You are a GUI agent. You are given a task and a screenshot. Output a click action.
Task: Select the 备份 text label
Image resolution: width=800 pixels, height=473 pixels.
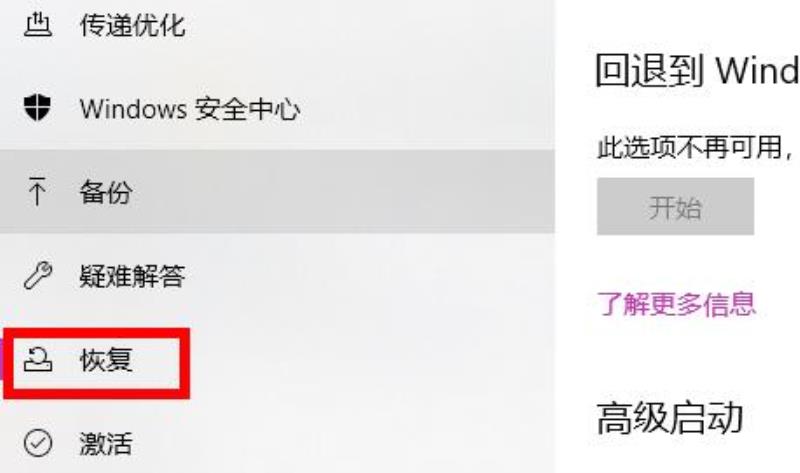(106, 192)
